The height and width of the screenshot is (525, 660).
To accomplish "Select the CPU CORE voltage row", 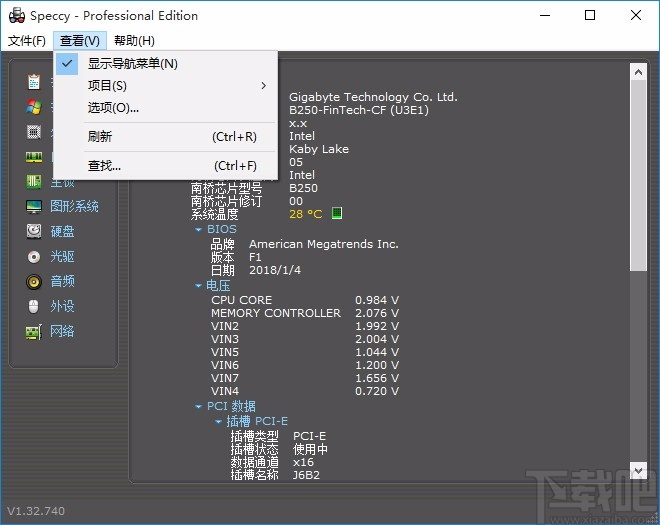I will 305,300.
